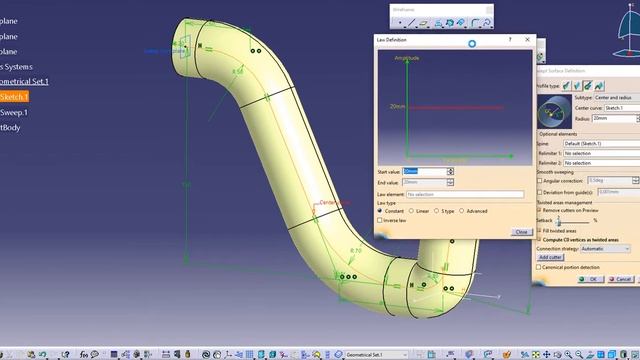Select Conic profile type icon in Swept Surface

tap(599, 86)
